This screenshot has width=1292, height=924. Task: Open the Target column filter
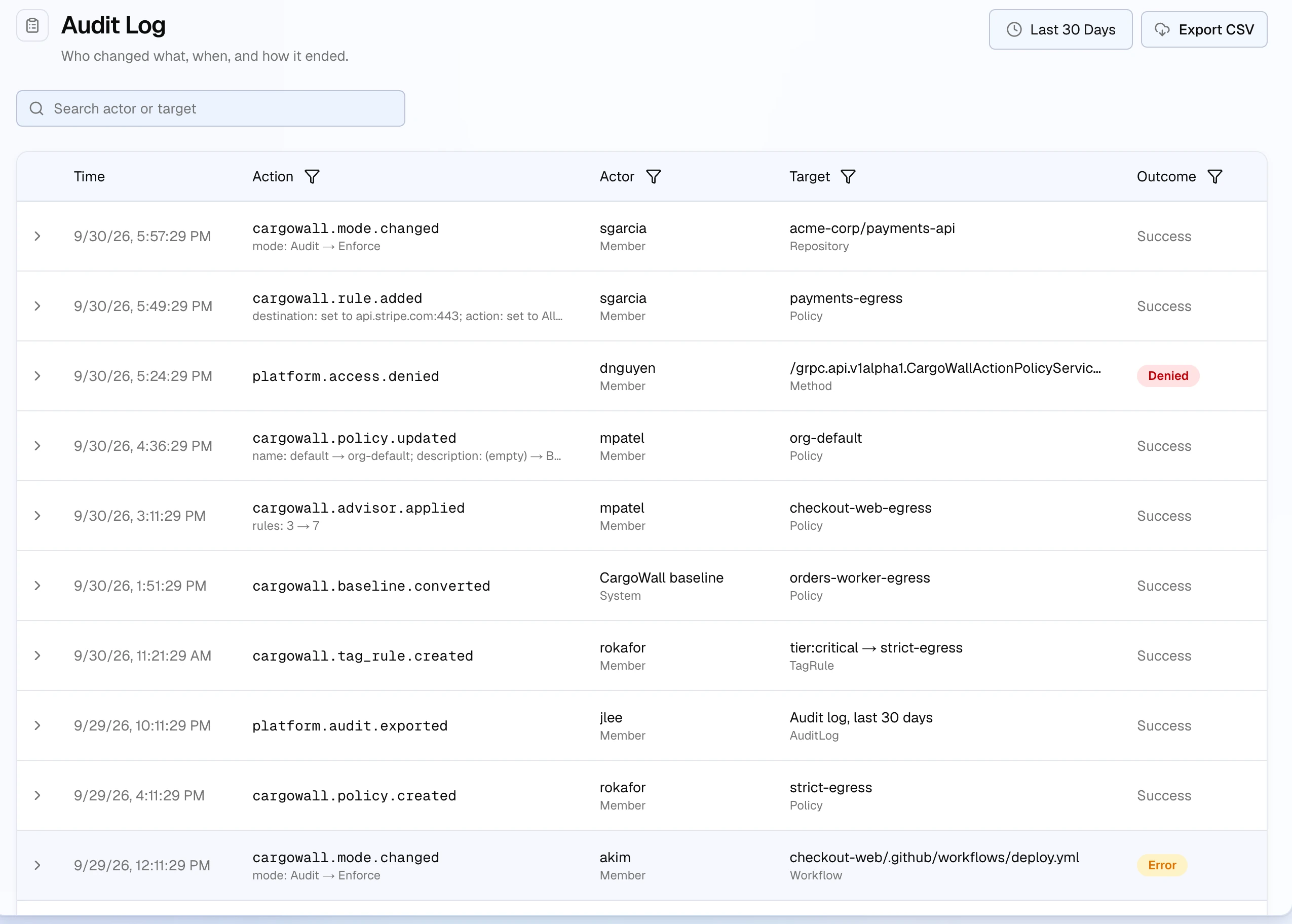pos(848,177)
